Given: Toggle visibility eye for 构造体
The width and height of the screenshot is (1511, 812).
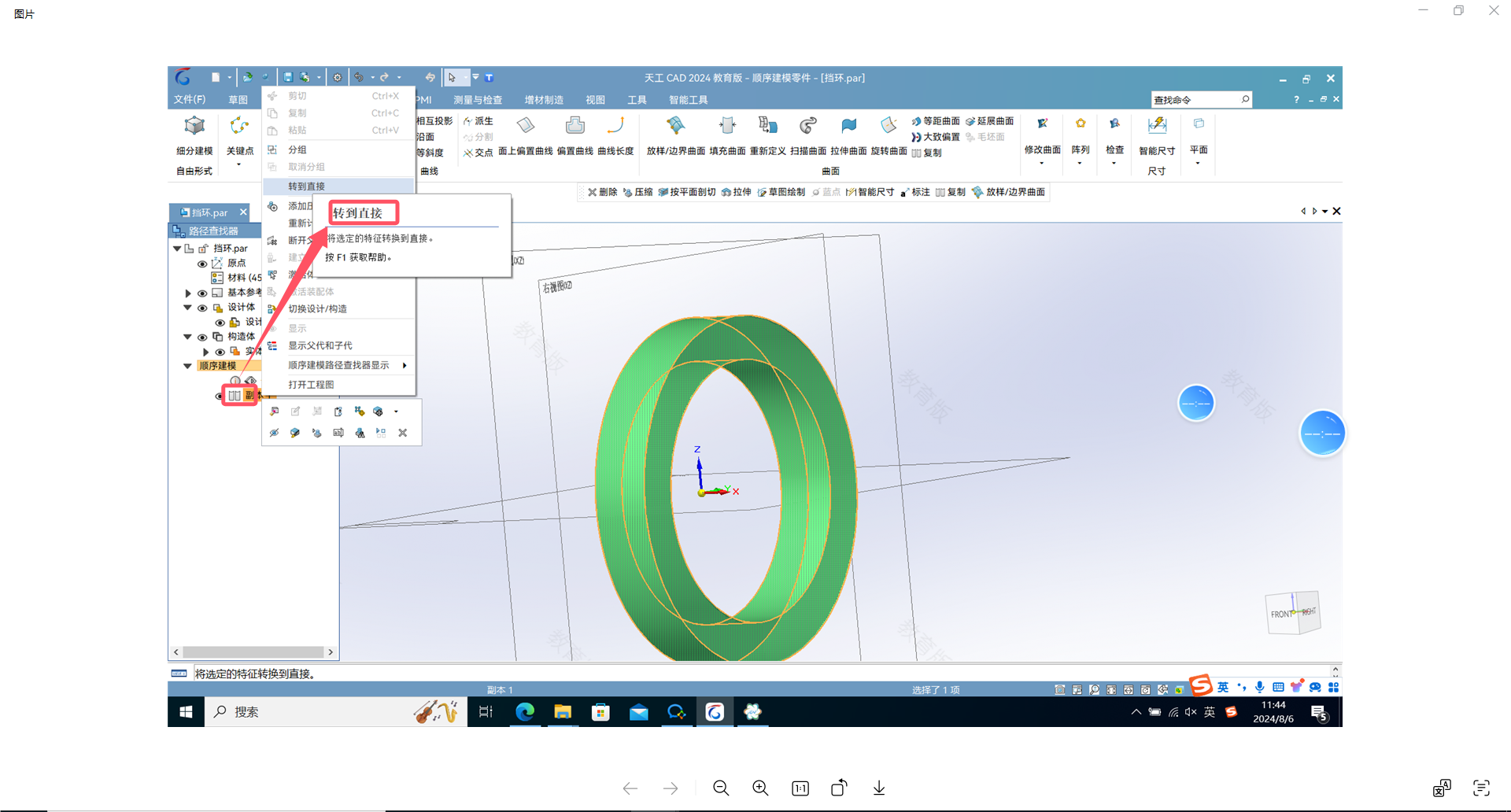Looking at the screenshot, I should pyautogui.click(x=202, y=337).
